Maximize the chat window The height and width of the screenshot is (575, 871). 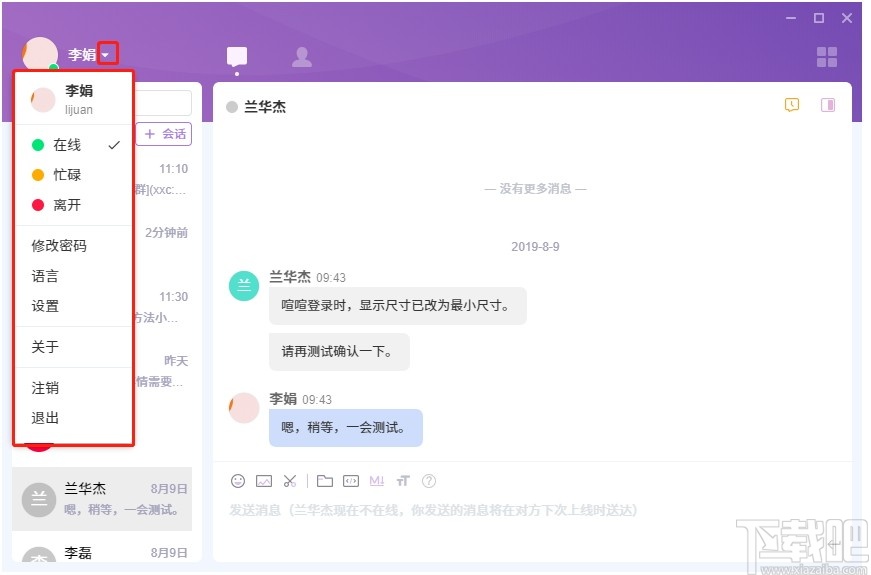tap(819, 18)
